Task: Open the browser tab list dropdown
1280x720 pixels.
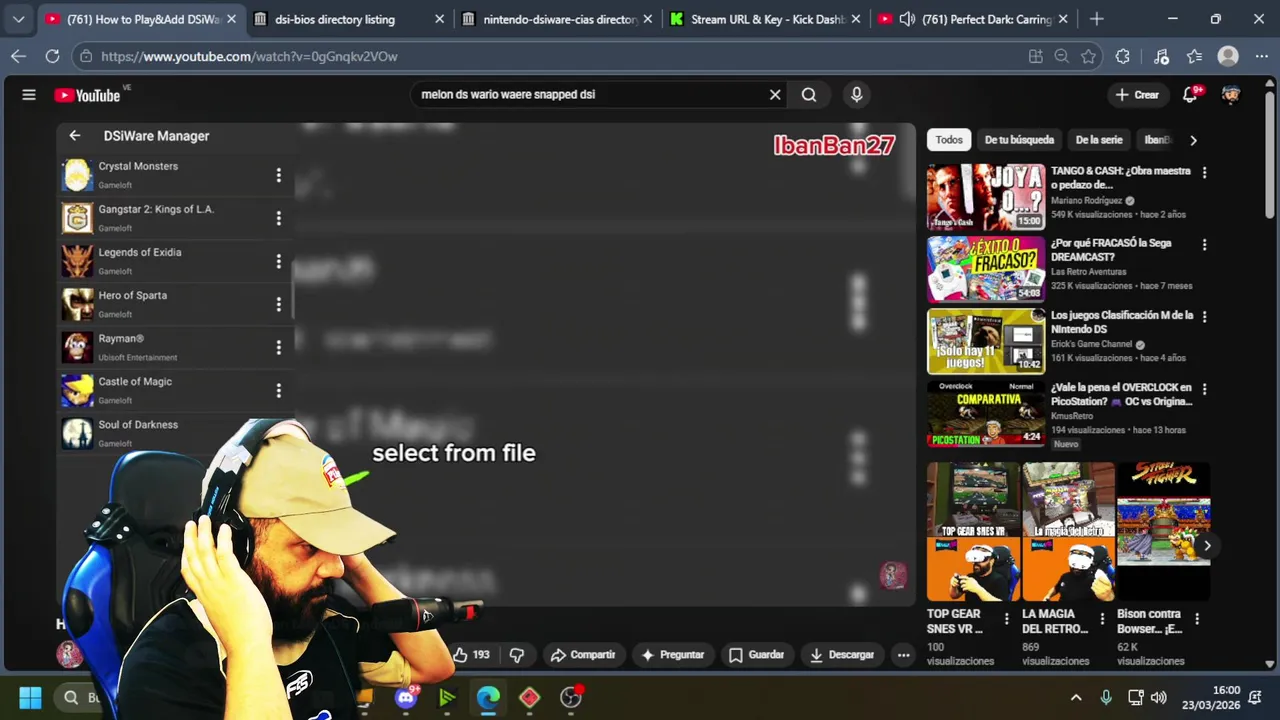Action: tap(18, 19)
